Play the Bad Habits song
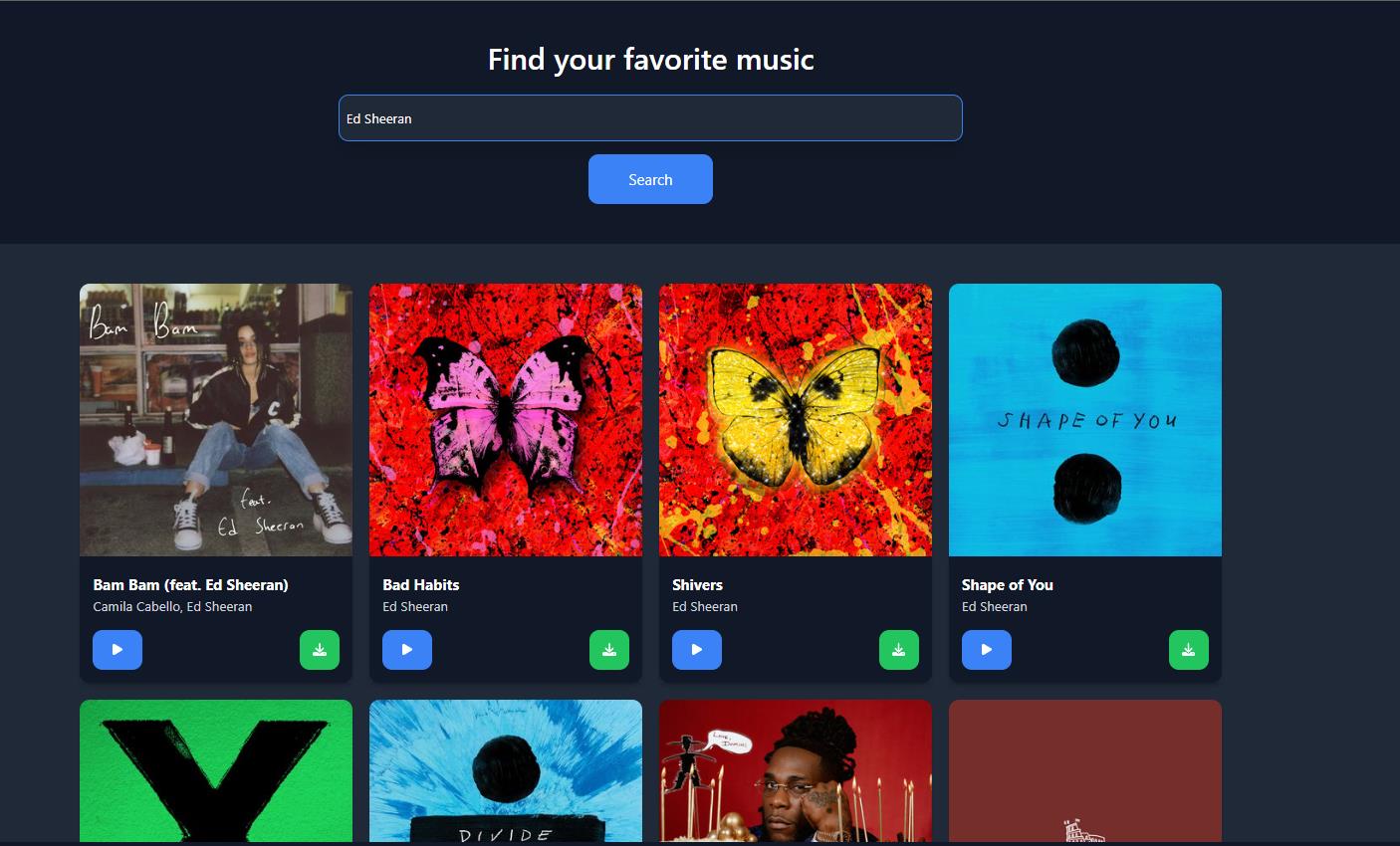This screenshot has height=846, width=1400. click(x=407, y=650)
